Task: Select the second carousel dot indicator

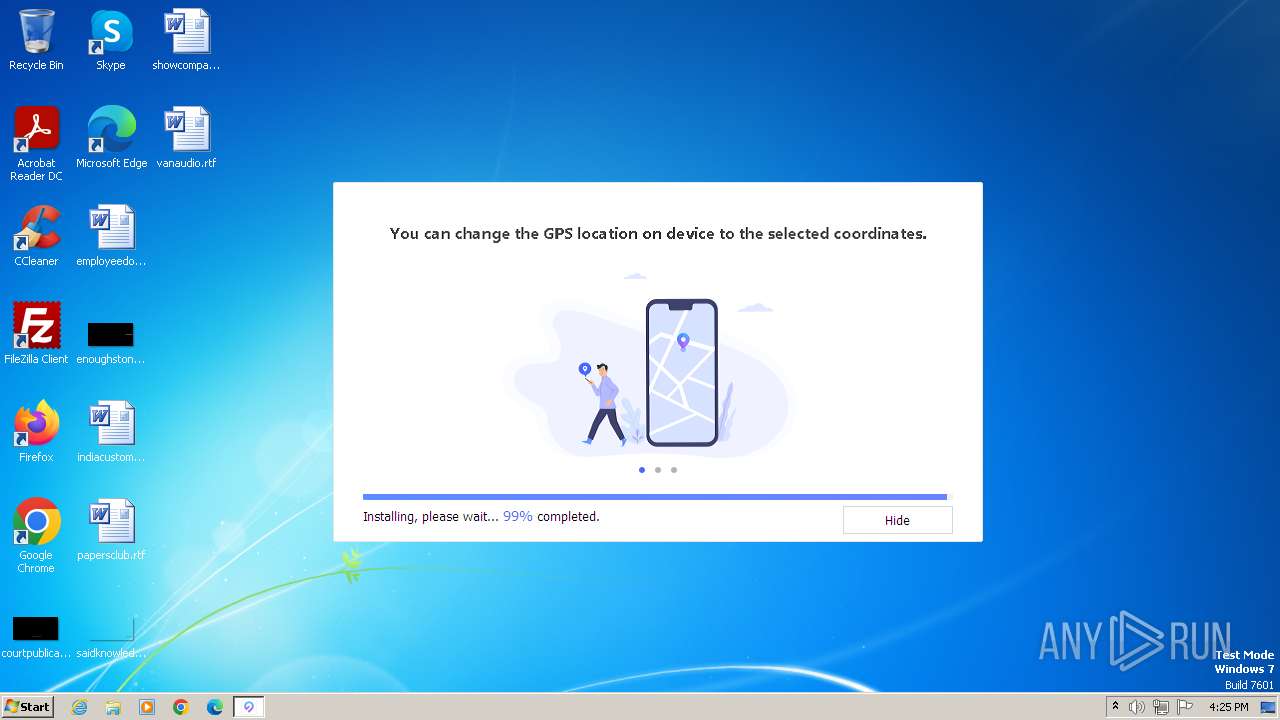Action: pos(657,469)
